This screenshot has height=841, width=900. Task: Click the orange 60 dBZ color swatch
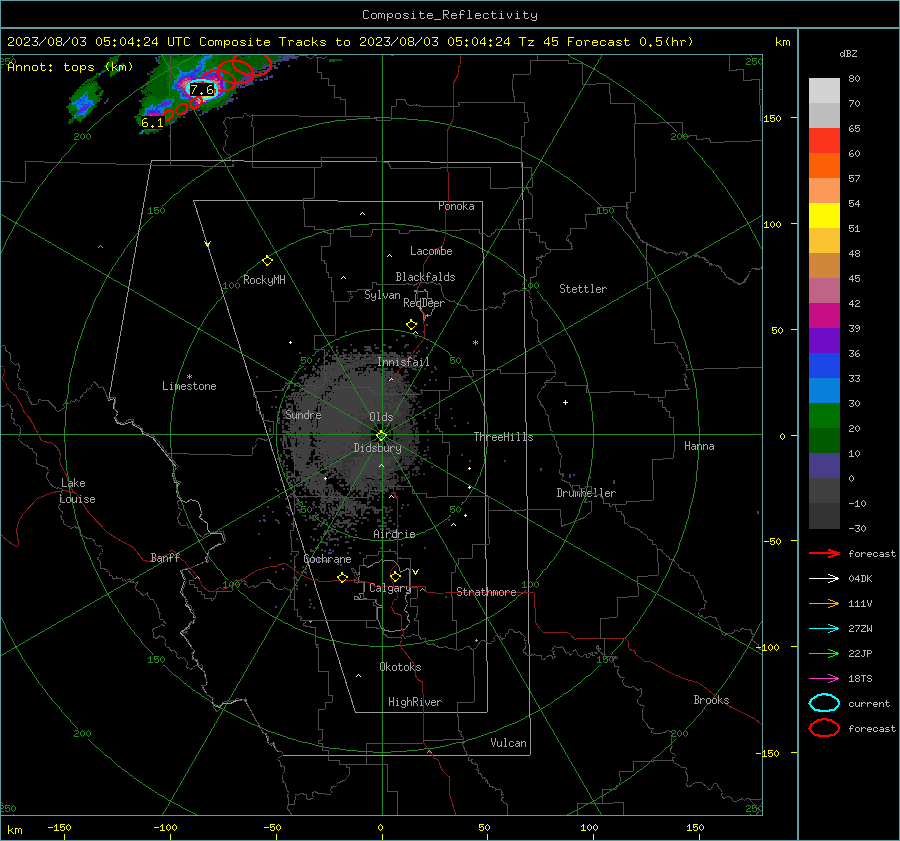click(x=824, y=166)
